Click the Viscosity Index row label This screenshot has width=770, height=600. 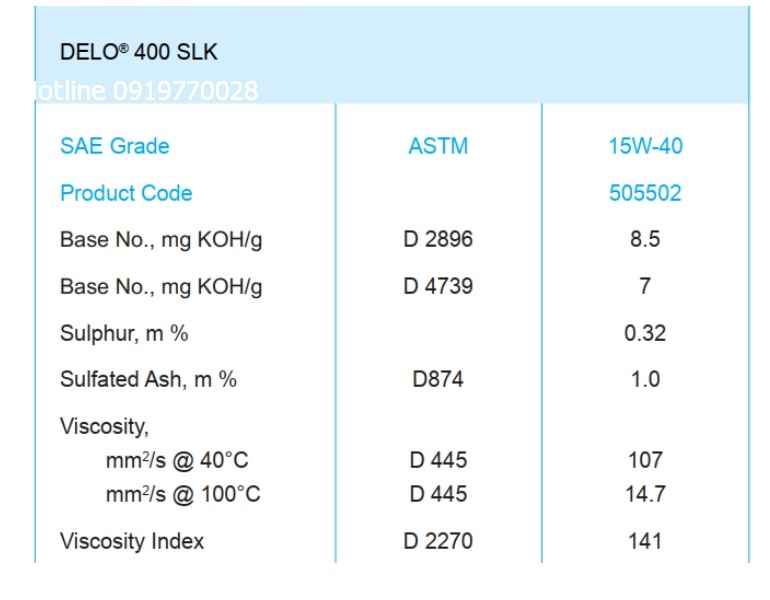pos(132,542)
